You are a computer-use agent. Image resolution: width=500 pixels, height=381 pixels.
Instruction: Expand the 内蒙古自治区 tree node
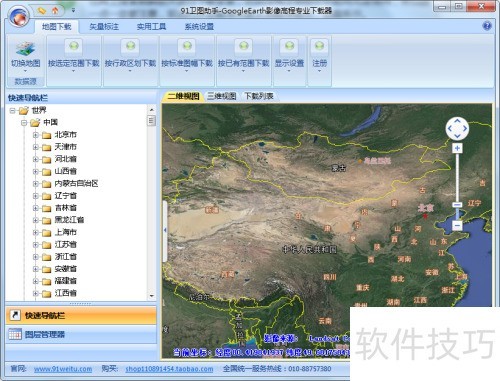(36, 184)
